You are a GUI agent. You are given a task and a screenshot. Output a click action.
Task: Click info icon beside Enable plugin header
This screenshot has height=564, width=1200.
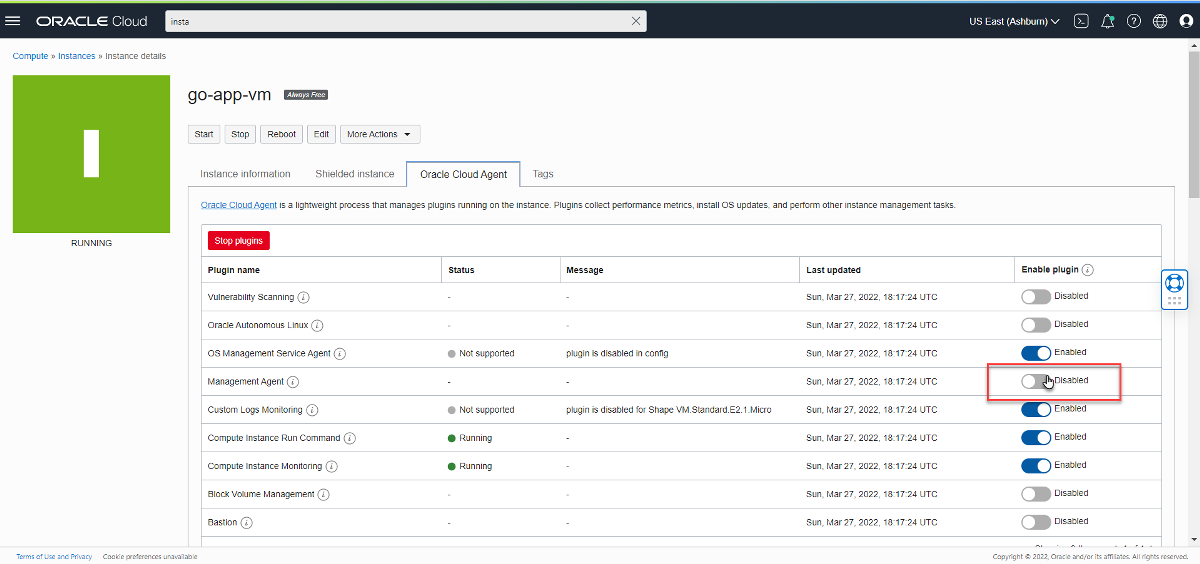[x=1087, y=270]
